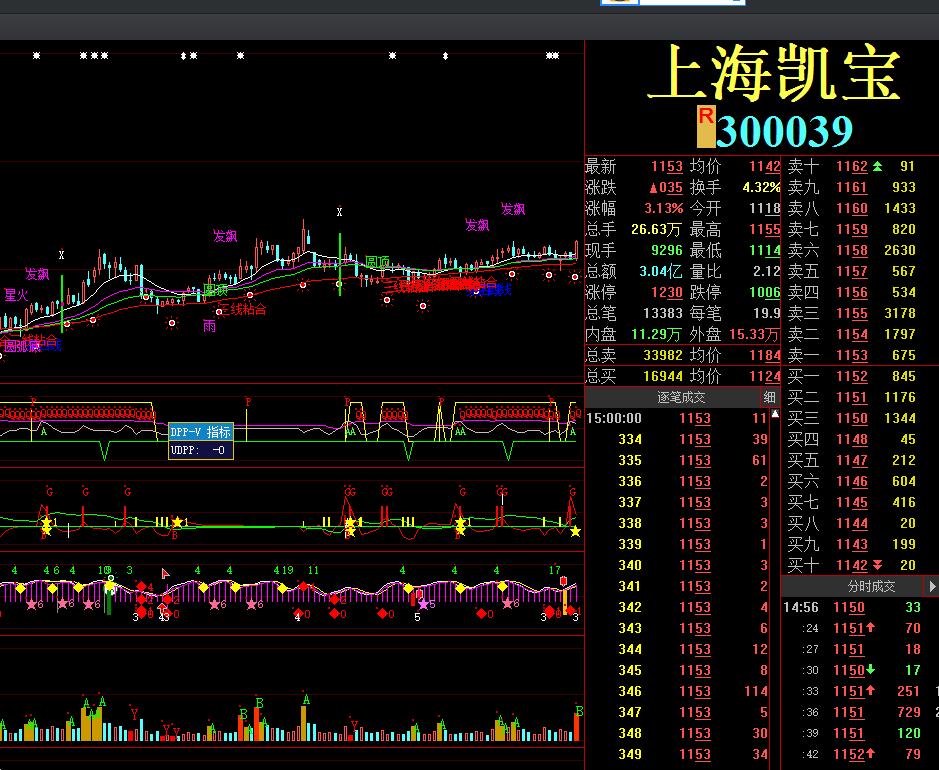Click the magenta star marker labeled 5
This screenshot has width=939, height=770.
pos(424,604)
